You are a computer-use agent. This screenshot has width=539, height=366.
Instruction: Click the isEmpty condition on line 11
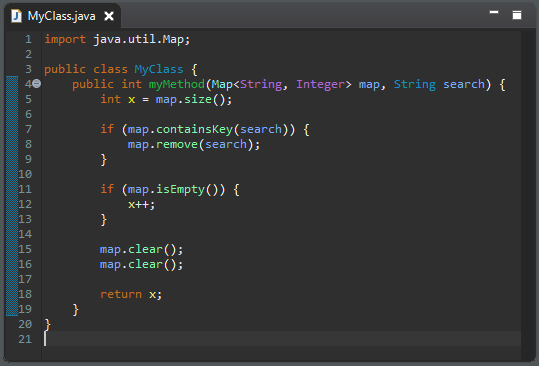coord(180,189)
